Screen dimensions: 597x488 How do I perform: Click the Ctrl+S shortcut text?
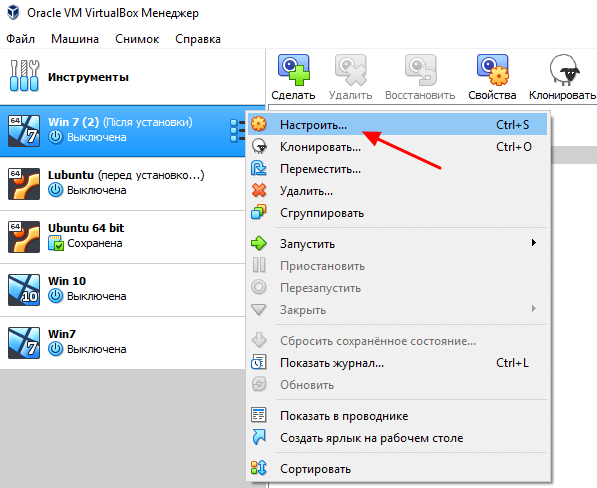[512, 124]
